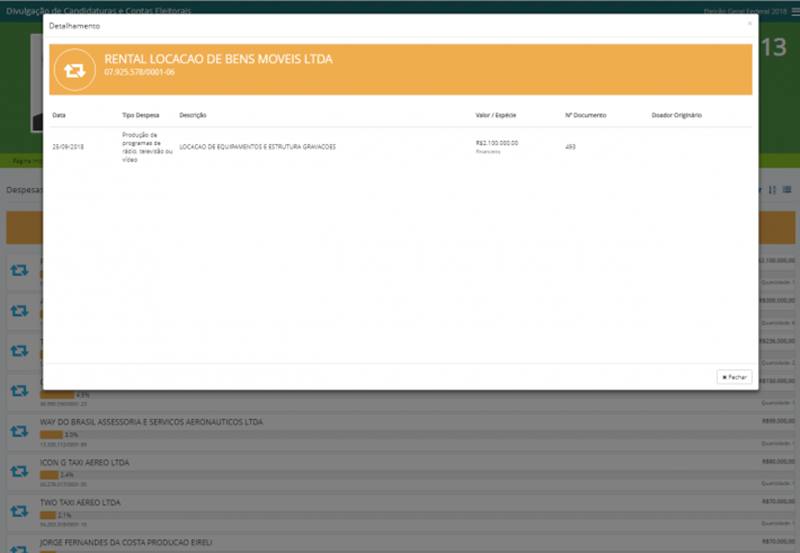Image resolution: width=800 pixels, height=553 pixels.
Task: Click the Fechar button in the dialog
Action: (x=734, y=377)
